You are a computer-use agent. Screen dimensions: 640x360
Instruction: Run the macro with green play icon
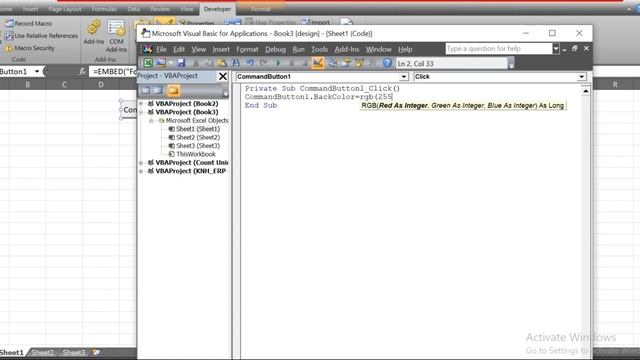tap(278, 63)
